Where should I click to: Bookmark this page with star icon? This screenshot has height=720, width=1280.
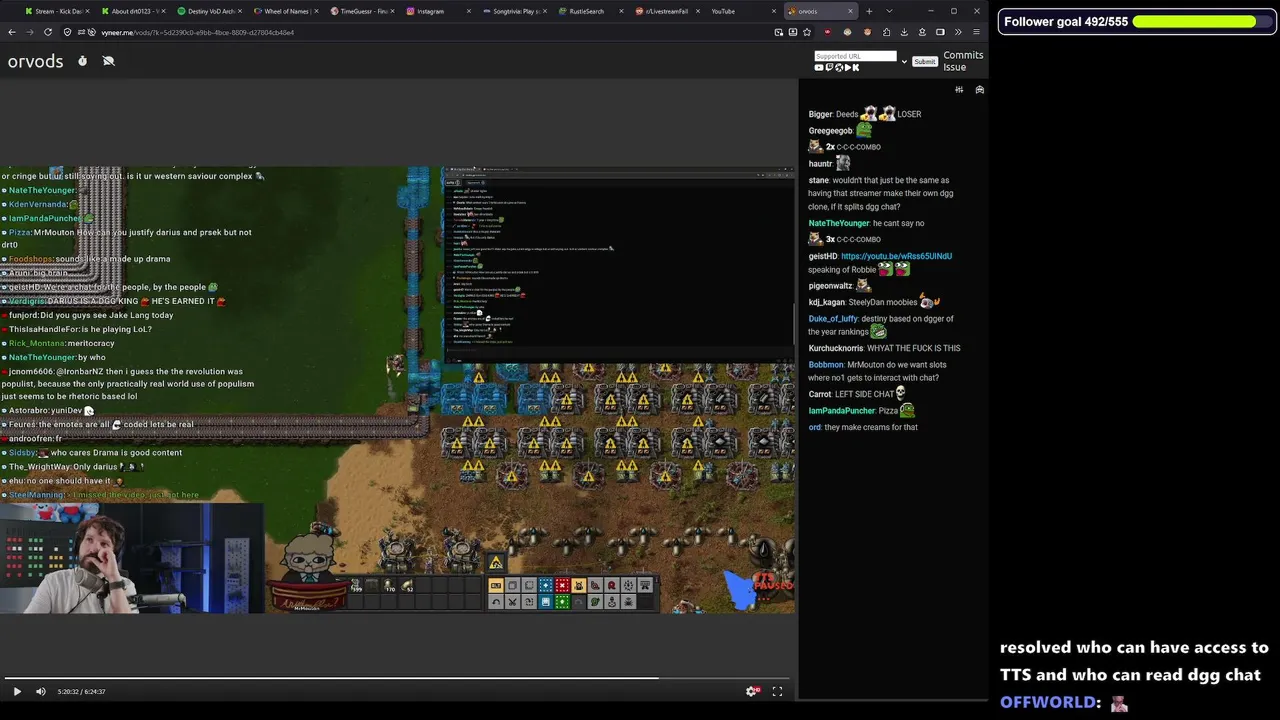(807, 32)
